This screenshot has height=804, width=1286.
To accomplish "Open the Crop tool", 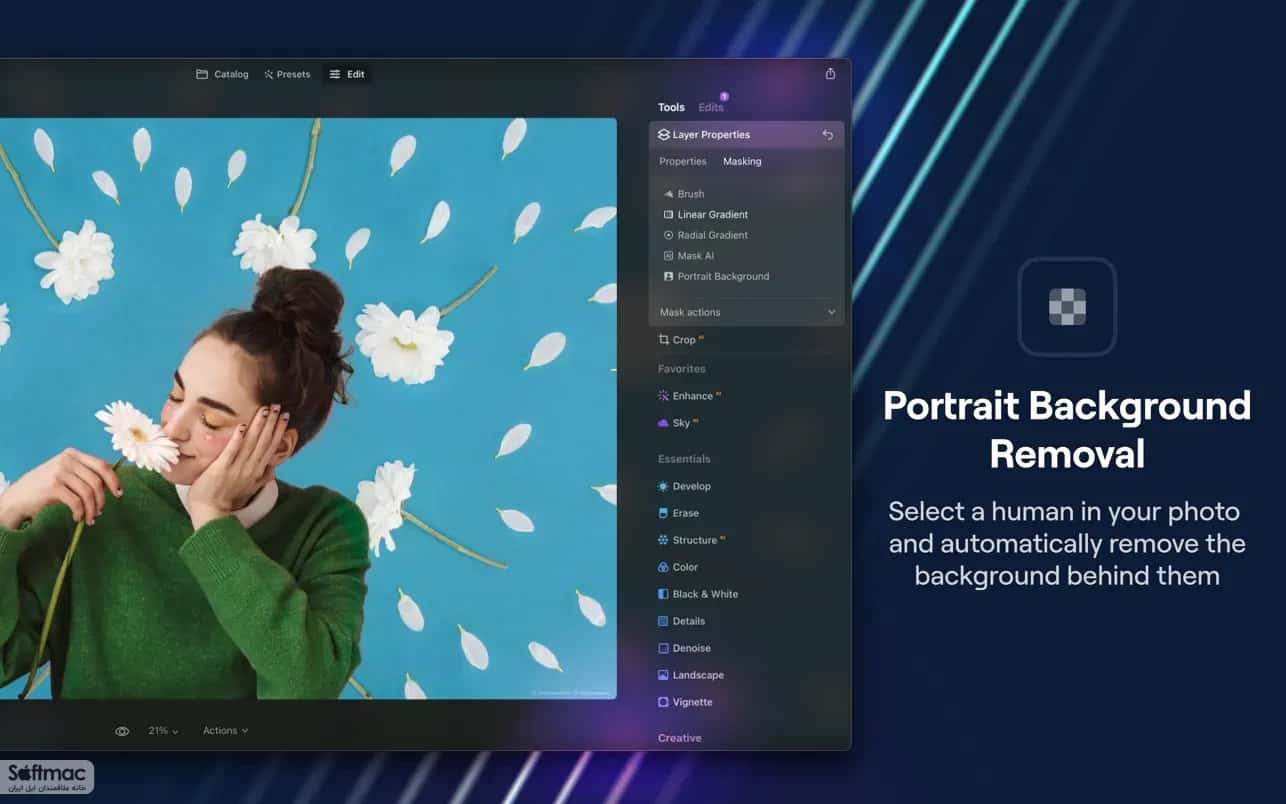I will [681, 340].
